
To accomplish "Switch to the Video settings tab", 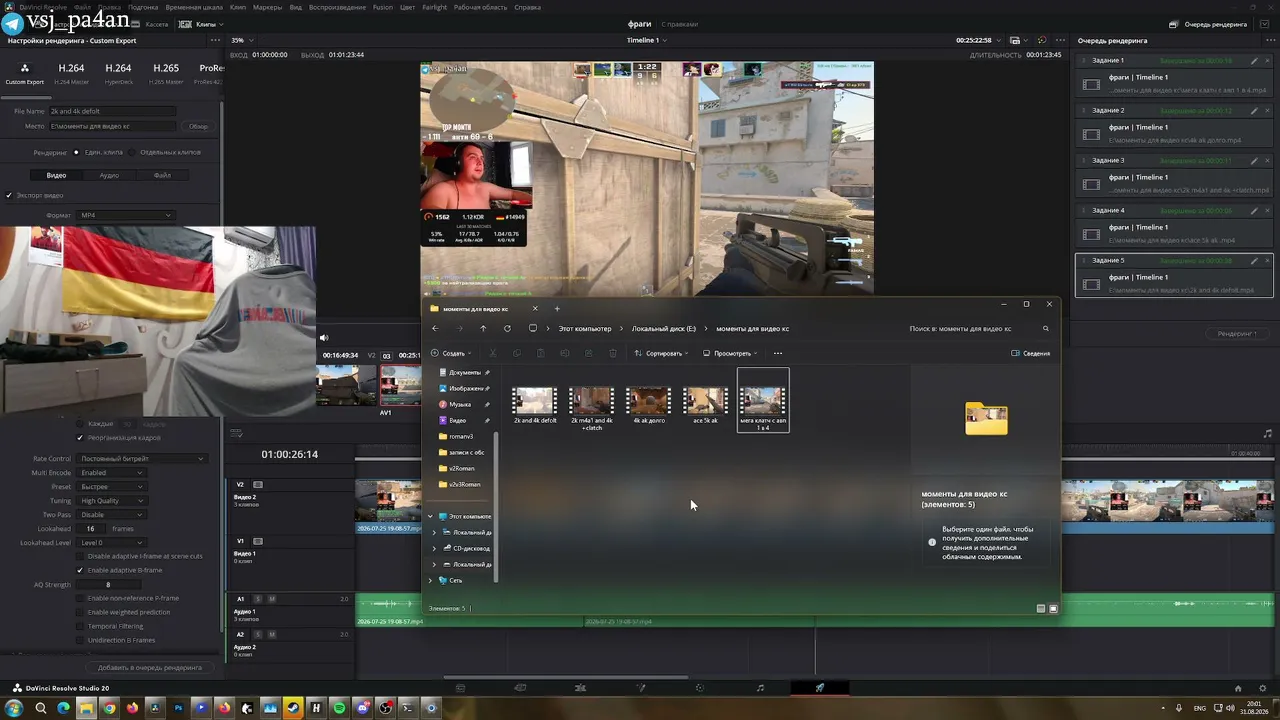I will pos(56,175).
